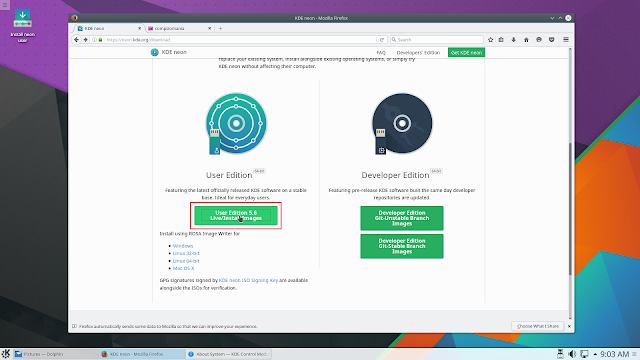Switch to the KDE neon tab
This screenshot has height=360, width=640.
pyautogui.click(x=109, y=29)
